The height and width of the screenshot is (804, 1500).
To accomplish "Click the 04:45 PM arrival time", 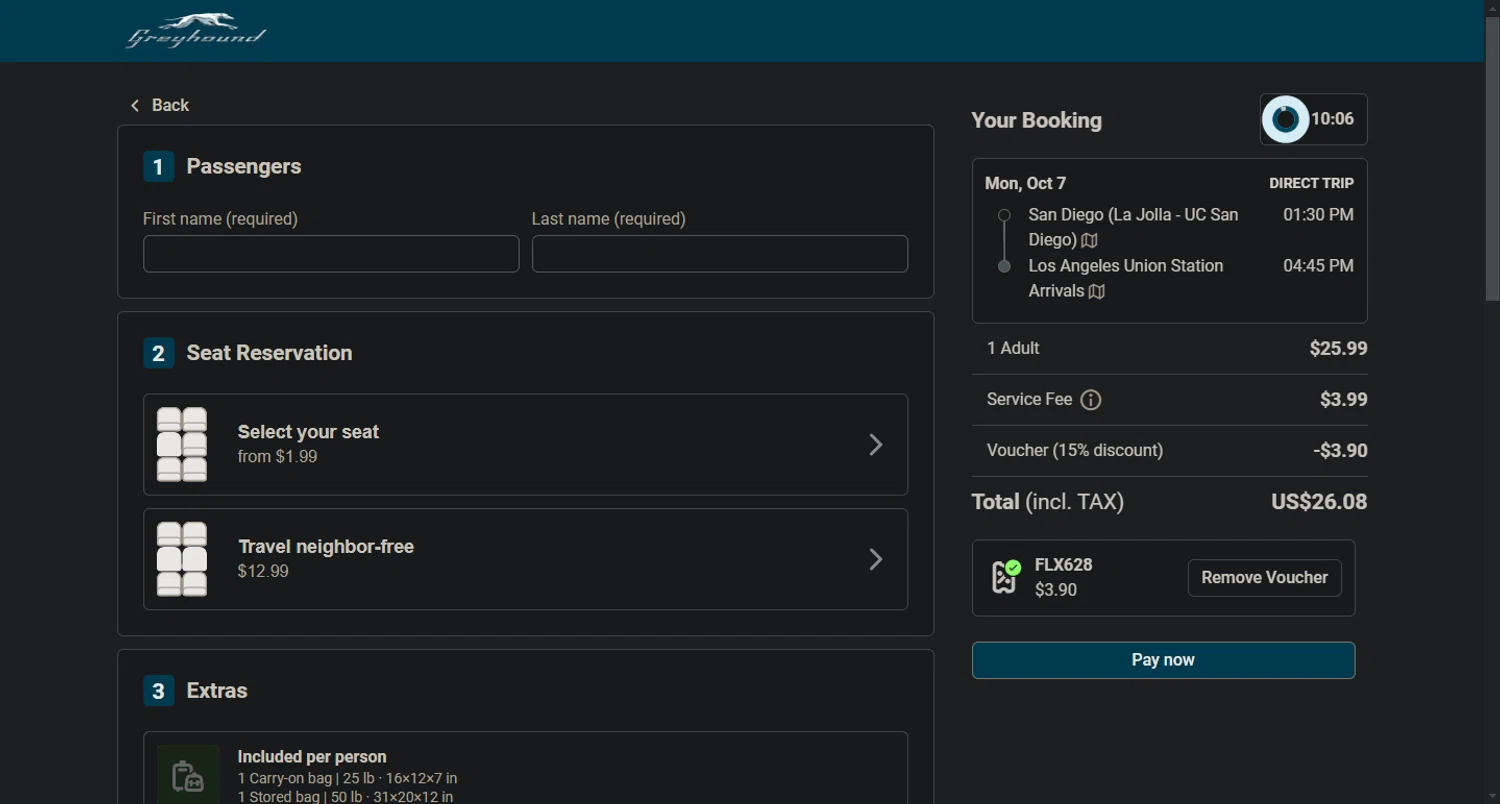I will point(1318,266).
